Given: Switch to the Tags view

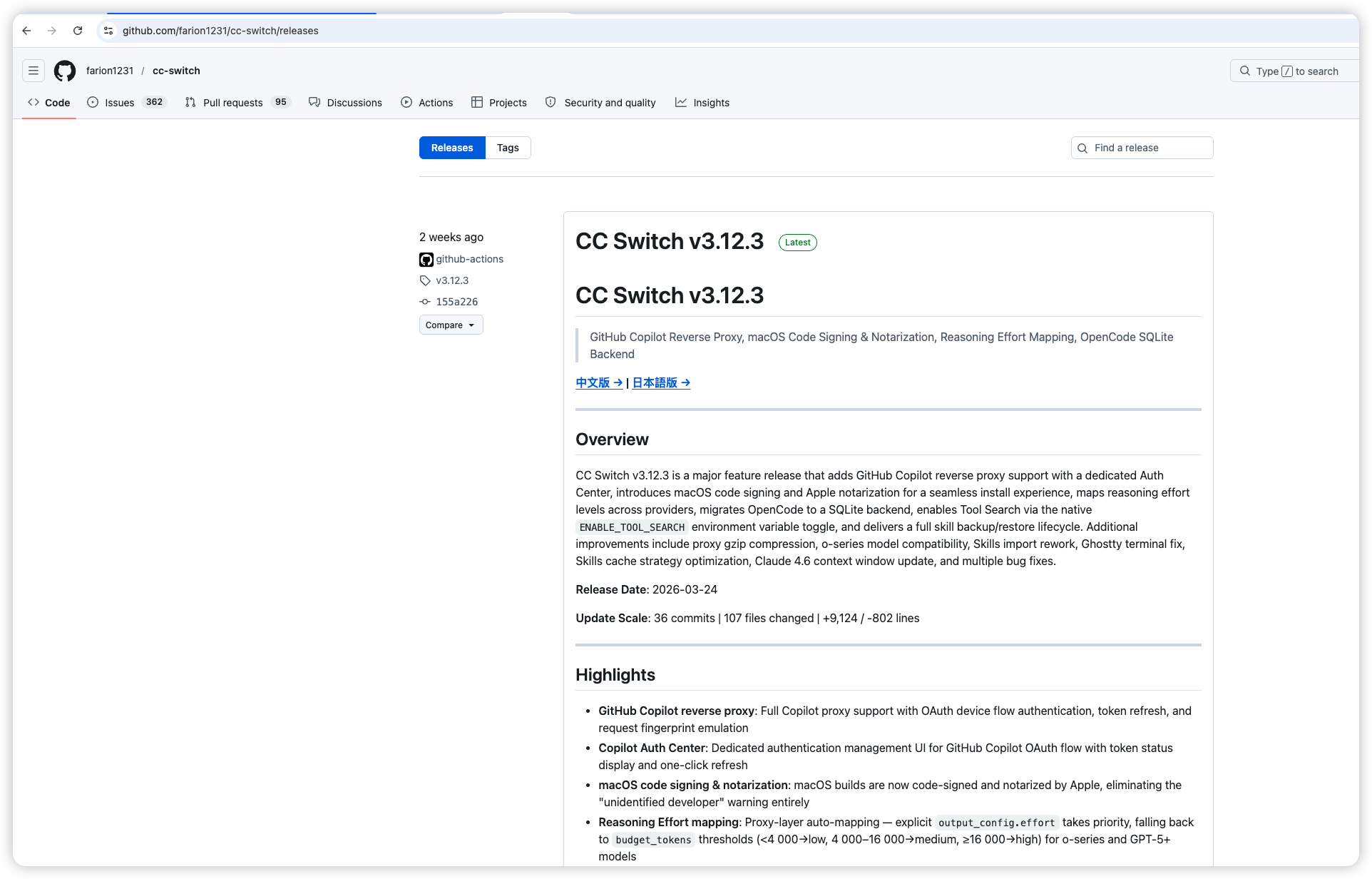Looking at the screenshot, I should tap(508, 148).
